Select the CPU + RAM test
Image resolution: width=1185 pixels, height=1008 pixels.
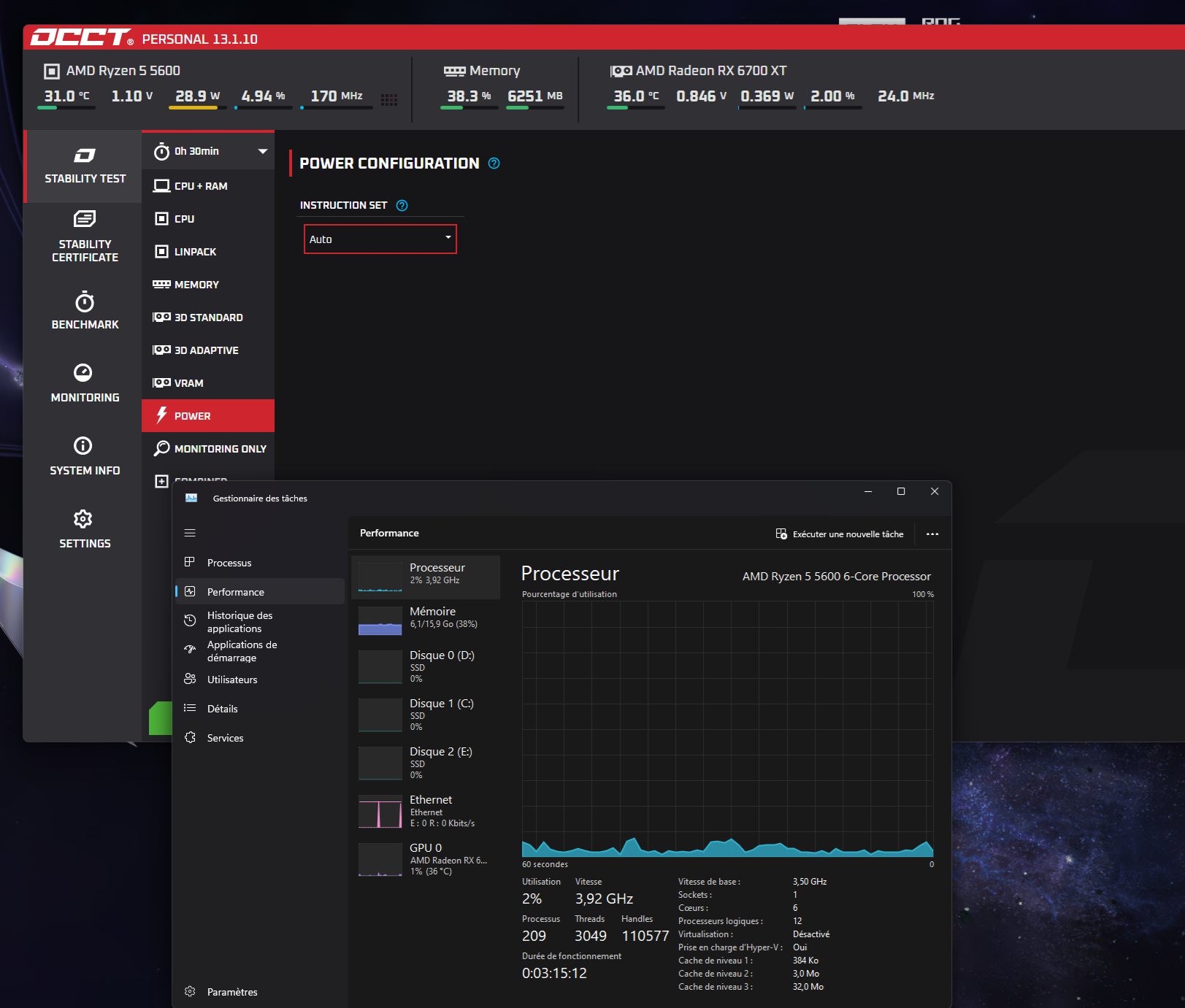click(x=208, y=186)
